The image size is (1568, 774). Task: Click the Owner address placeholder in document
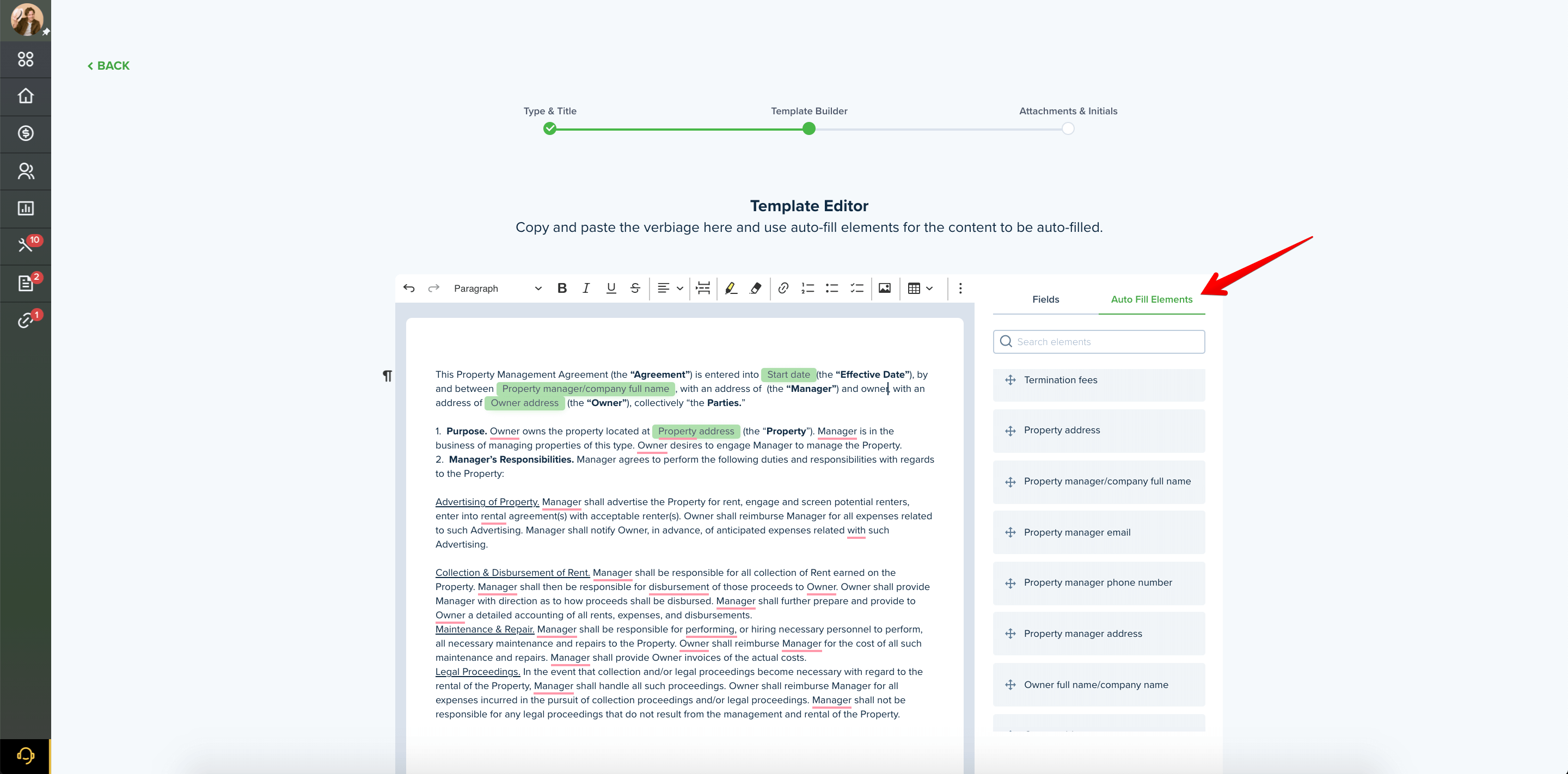[x=525, y=403]
